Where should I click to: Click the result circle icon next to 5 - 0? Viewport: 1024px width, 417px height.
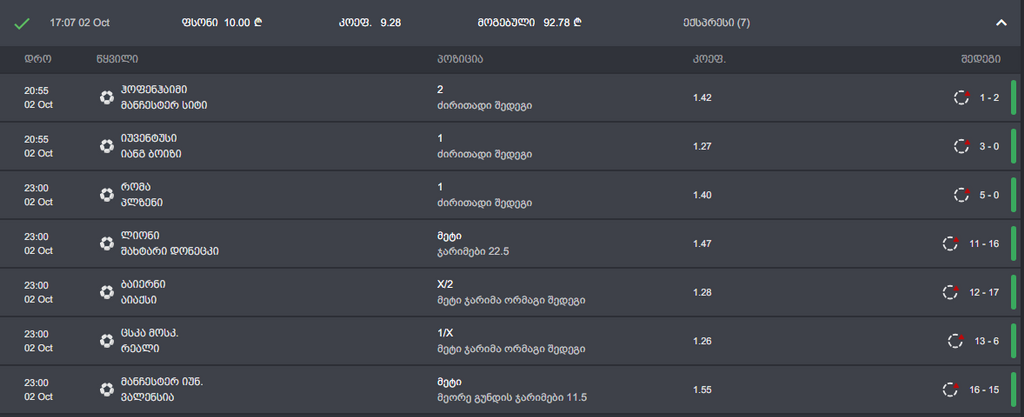click(x=961, y=194)
